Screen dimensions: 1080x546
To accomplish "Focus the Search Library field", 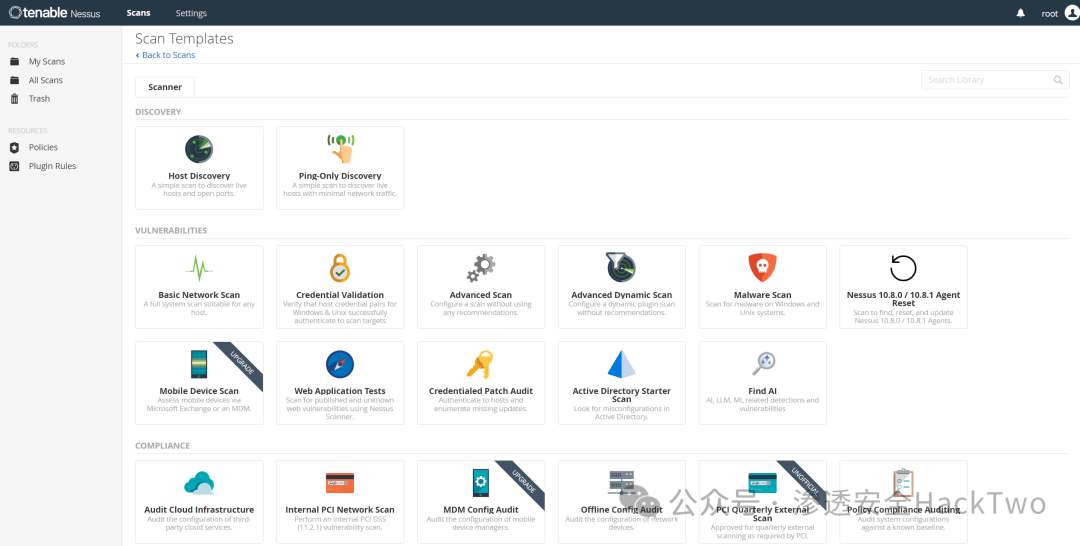I will click(x=995, y=80).
